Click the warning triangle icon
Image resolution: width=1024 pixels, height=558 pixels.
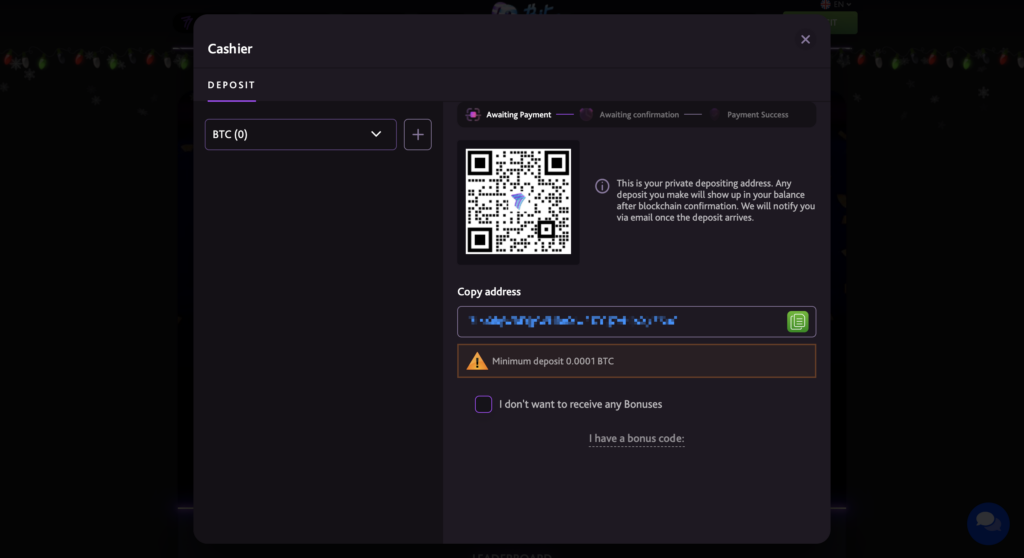(477, 361)
